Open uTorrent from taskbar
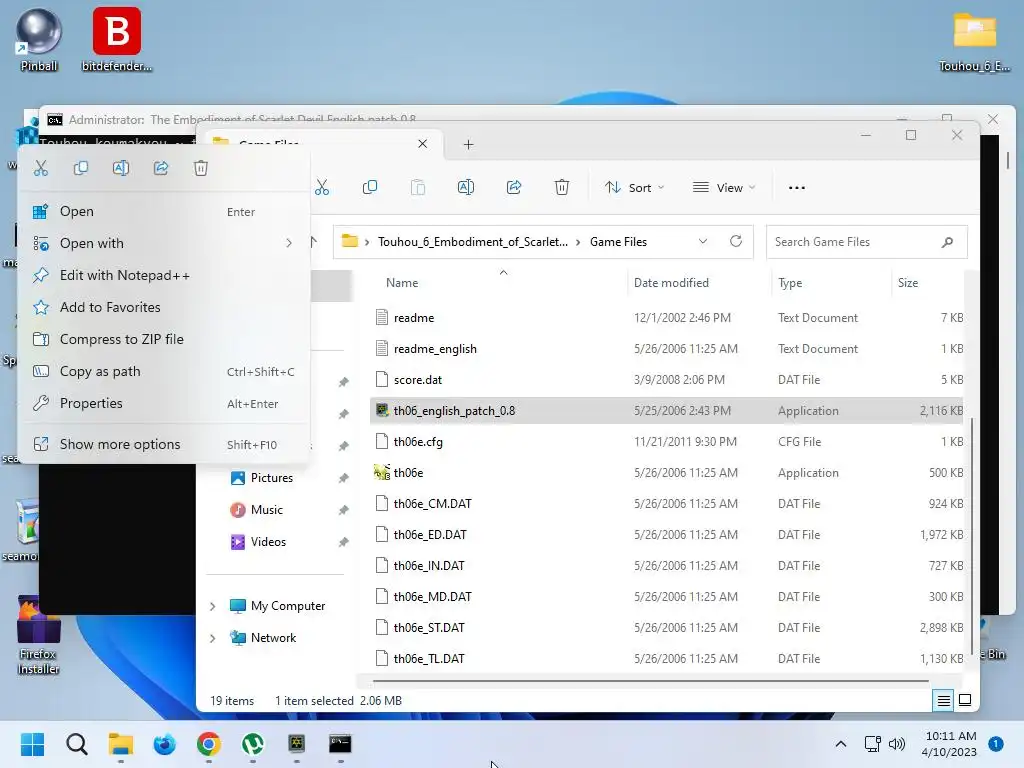Image resolution: width=1024 pixels, height=768 pixels. tap(253, 744)
